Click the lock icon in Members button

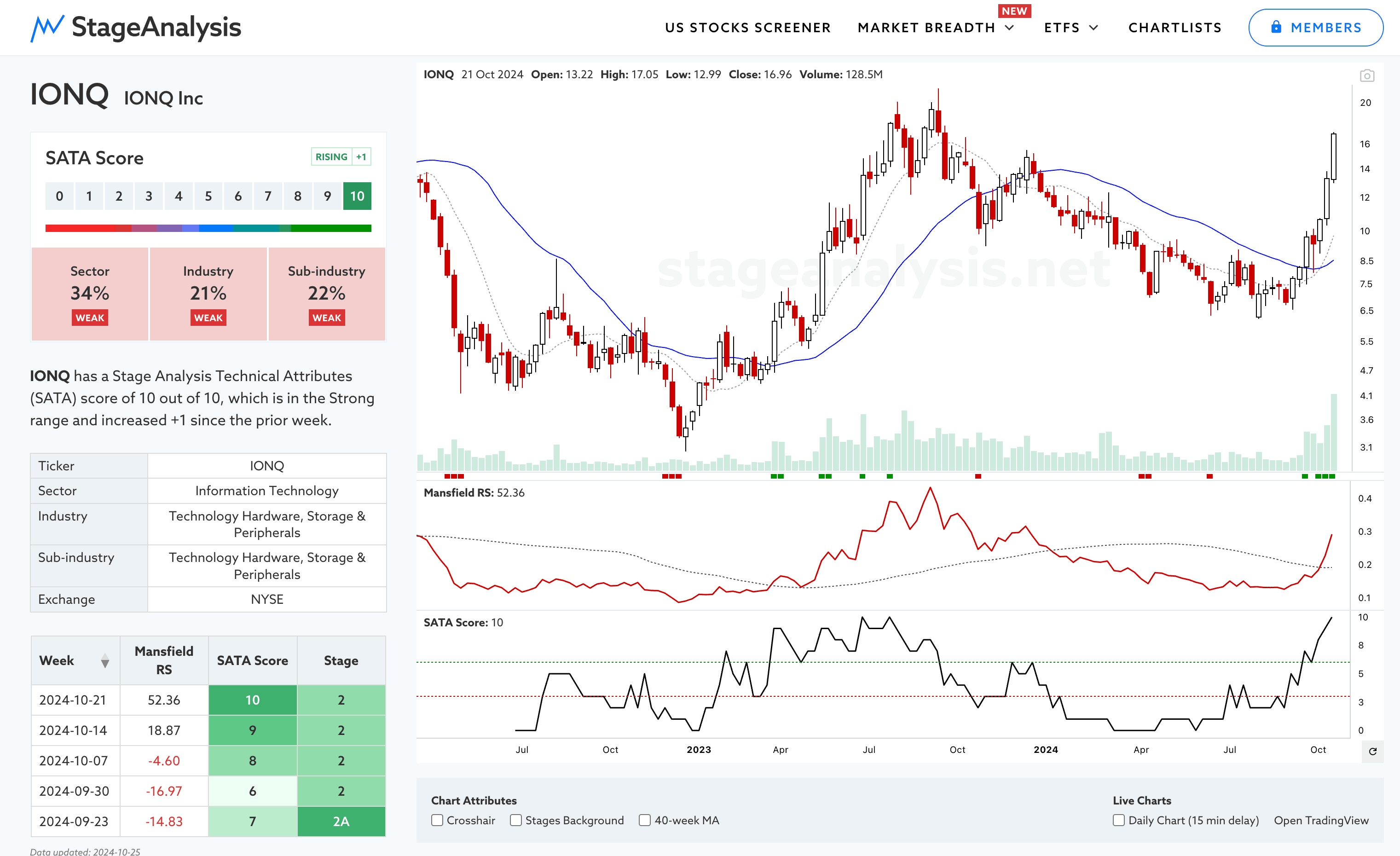click(1276, 27)
